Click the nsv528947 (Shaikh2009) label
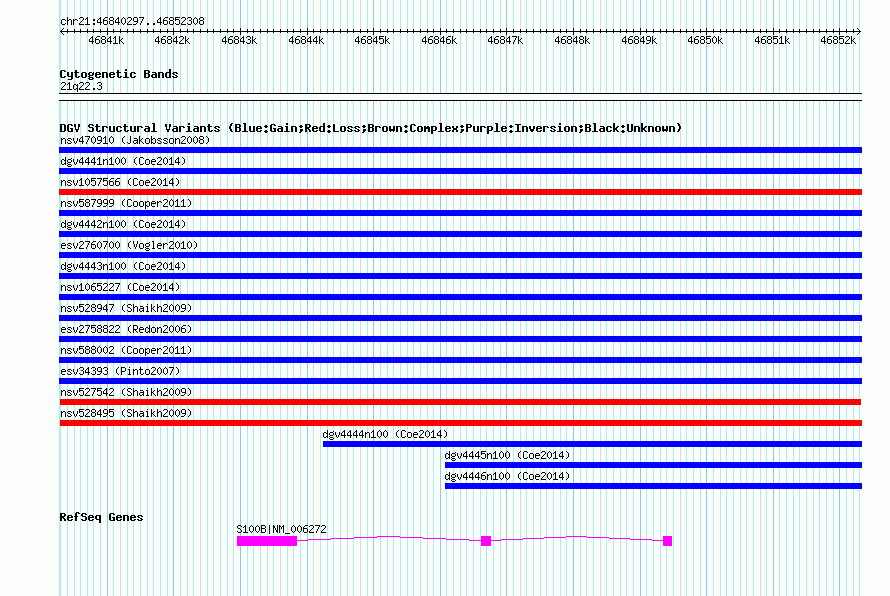Viewport: 890px width, 596px height. (126, 308)
